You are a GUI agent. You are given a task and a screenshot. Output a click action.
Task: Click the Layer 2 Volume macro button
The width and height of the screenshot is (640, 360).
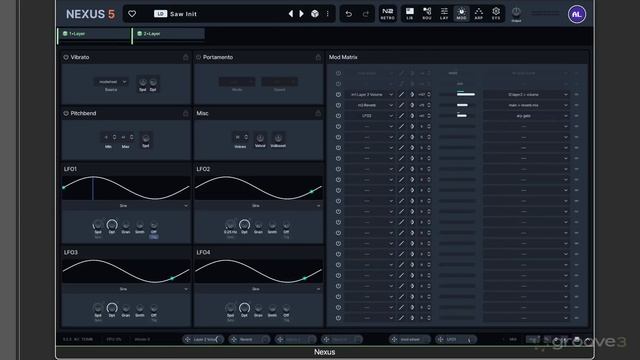203,339
